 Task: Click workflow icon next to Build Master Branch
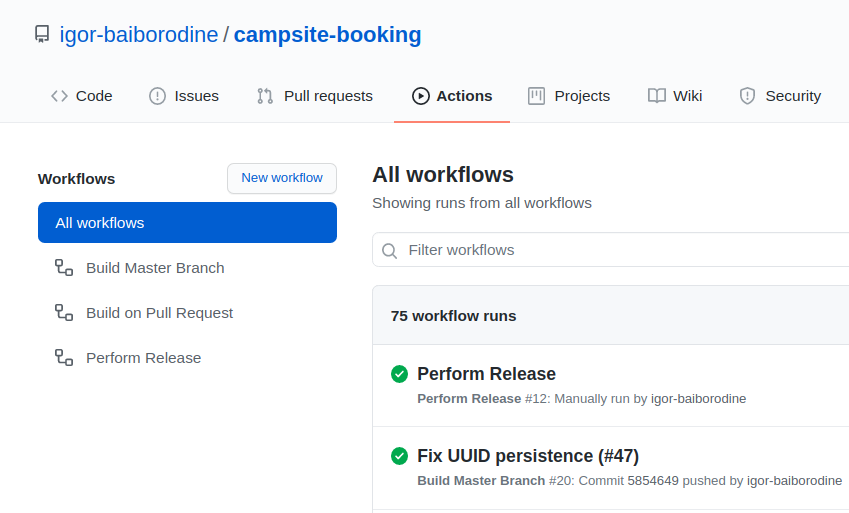pyautogui.click(x=64, y=268)
